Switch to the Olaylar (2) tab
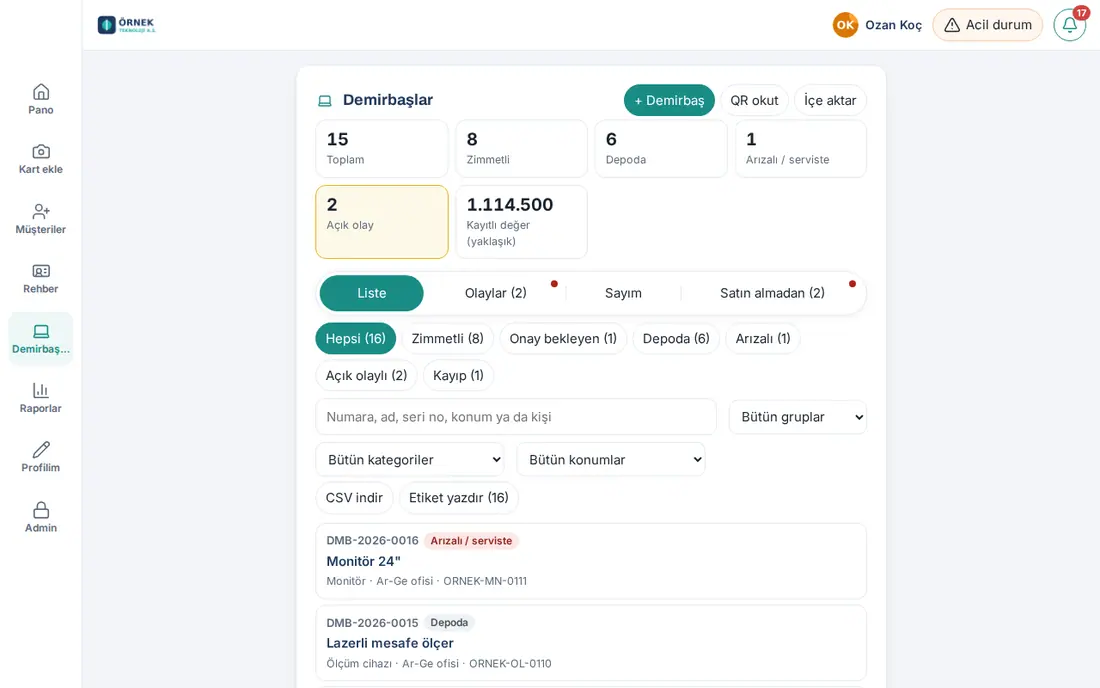This screenshot has height=688, width=1100. [x=496, y=293]
